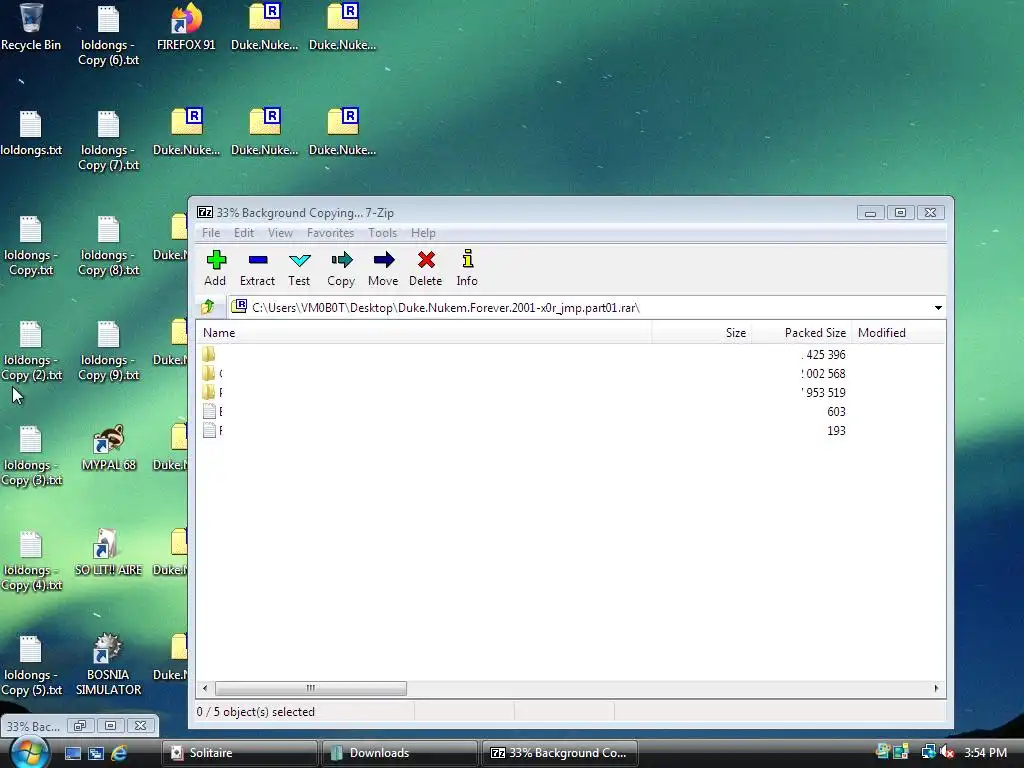The height and width of the screenshot is (768, 1024).
Task: Click Show Desktop quick launch icon
Action: click(72, 753)
